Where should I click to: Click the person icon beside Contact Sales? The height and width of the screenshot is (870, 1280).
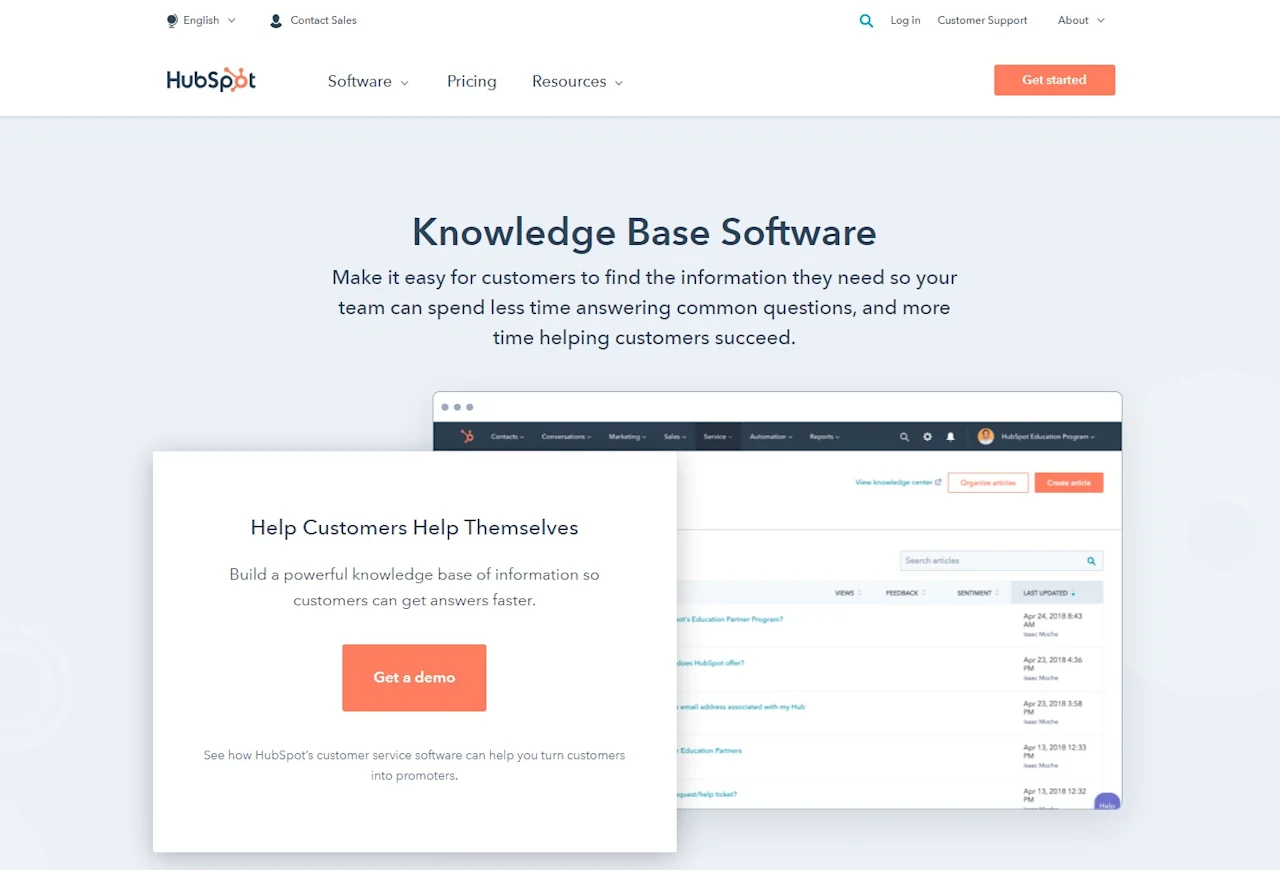point(276,20)
